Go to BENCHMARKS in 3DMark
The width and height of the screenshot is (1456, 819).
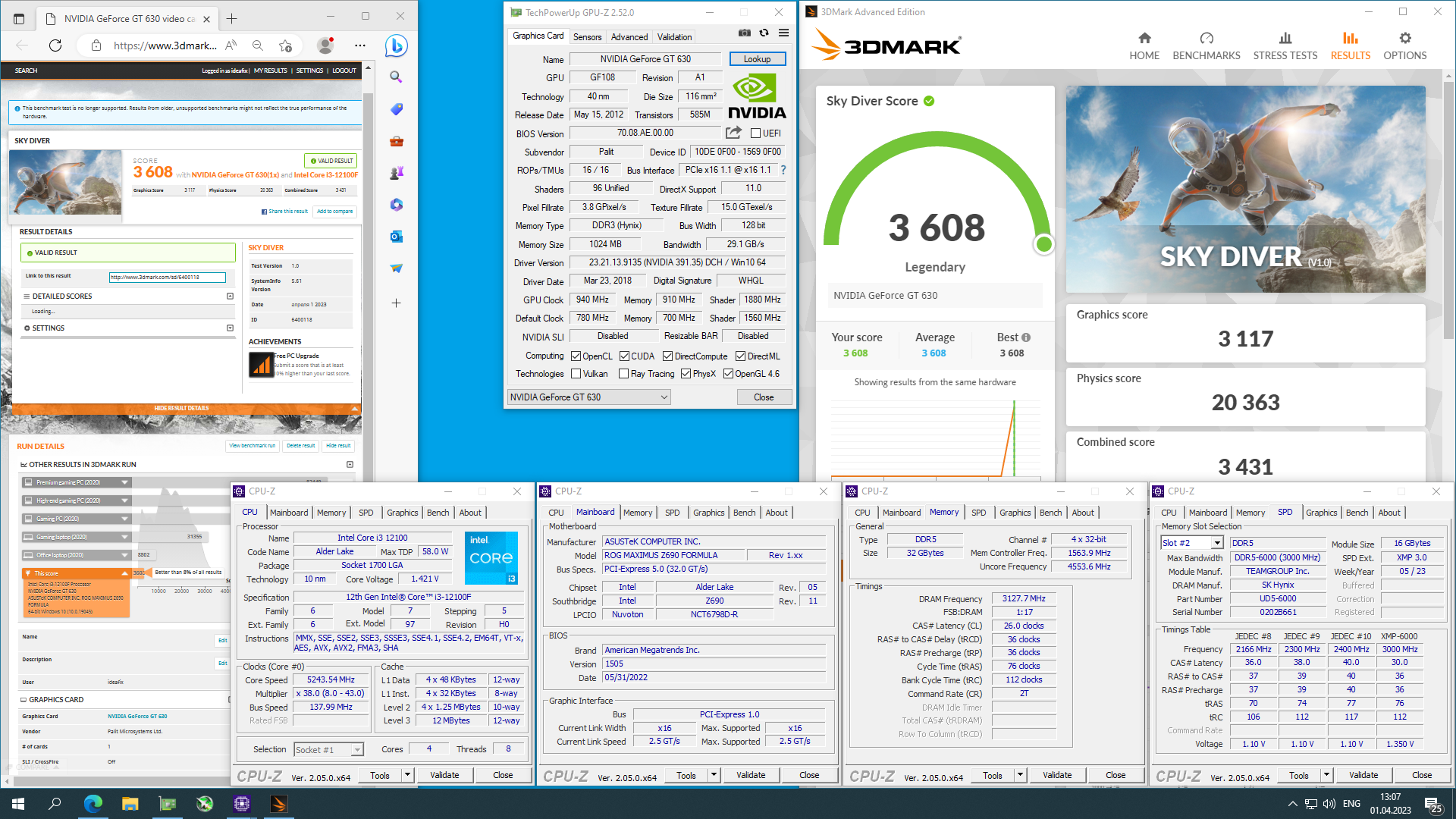(1207, 45)
